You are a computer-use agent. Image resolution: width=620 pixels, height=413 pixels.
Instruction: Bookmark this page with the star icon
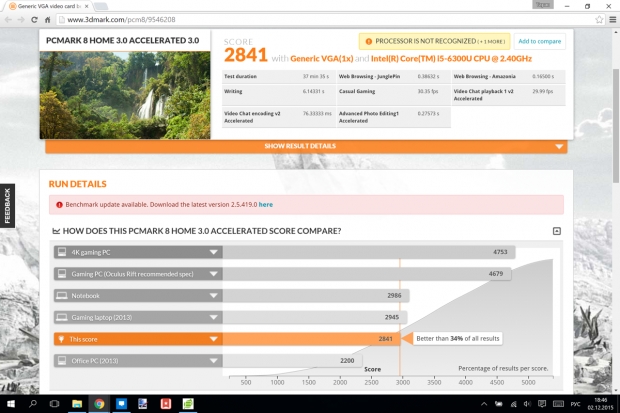[x=599, y=19]
